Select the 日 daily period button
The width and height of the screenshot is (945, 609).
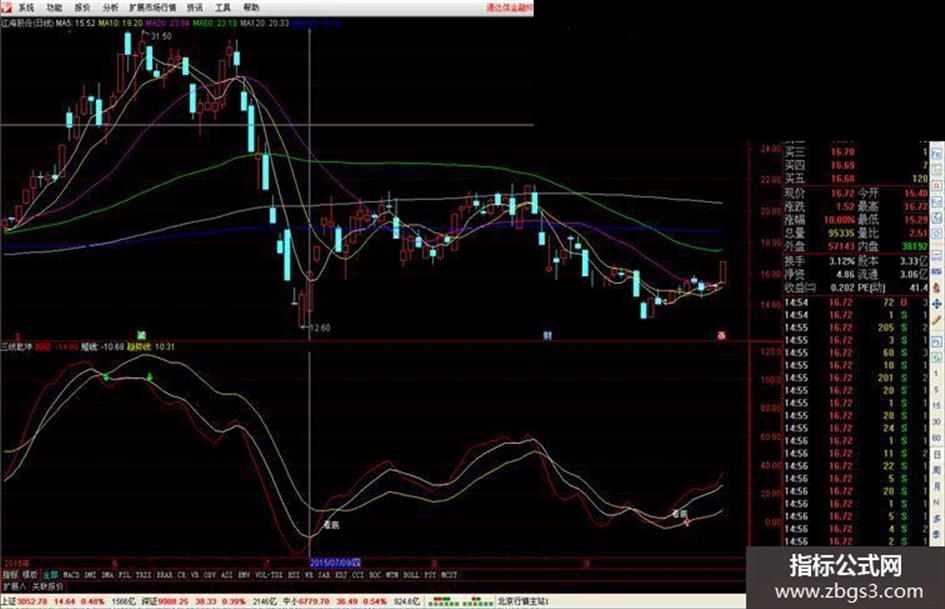(937, 454)
